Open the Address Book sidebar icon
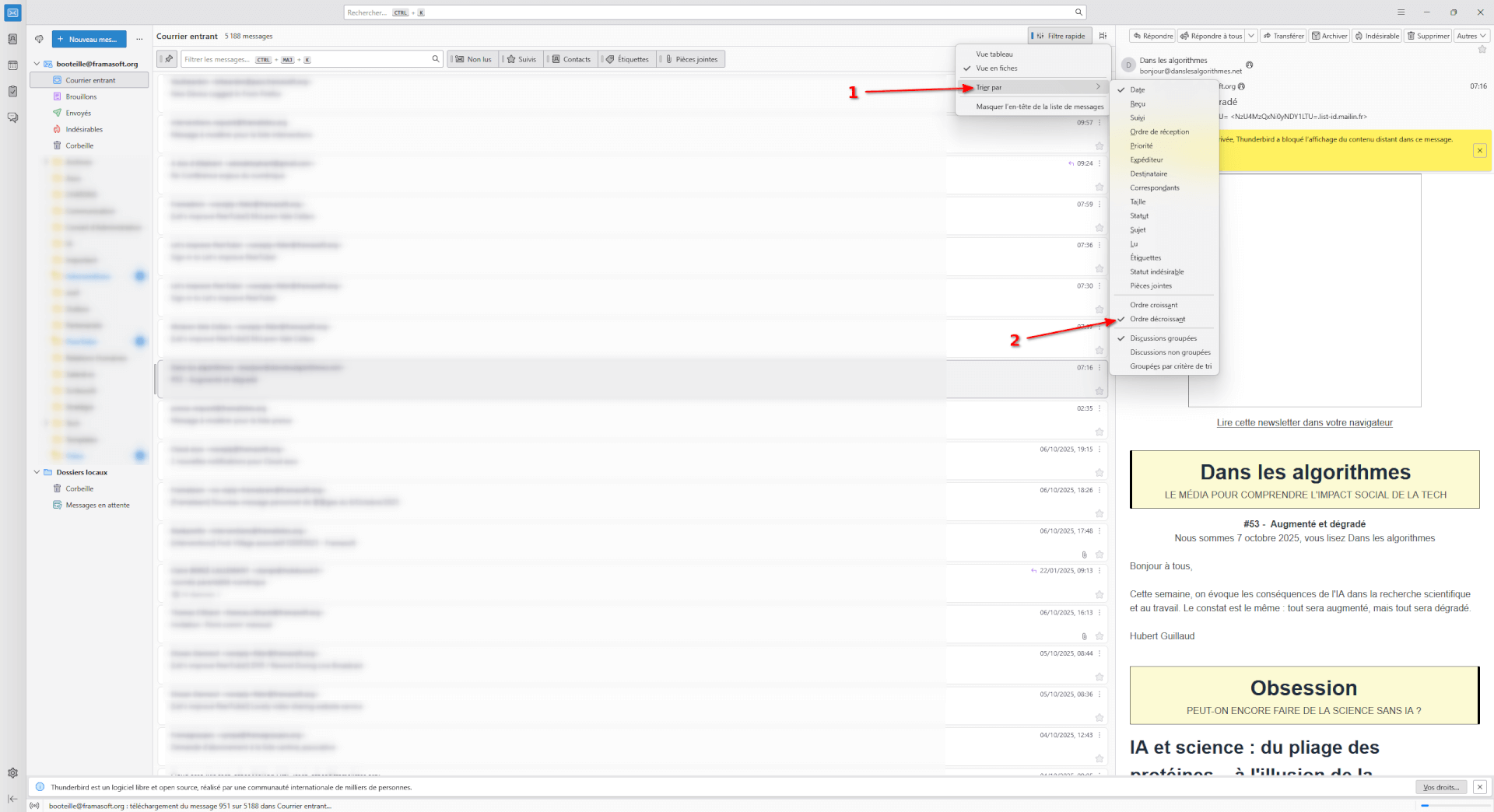The width and height of the screenshot is (1494, 812). pos(12,39)
